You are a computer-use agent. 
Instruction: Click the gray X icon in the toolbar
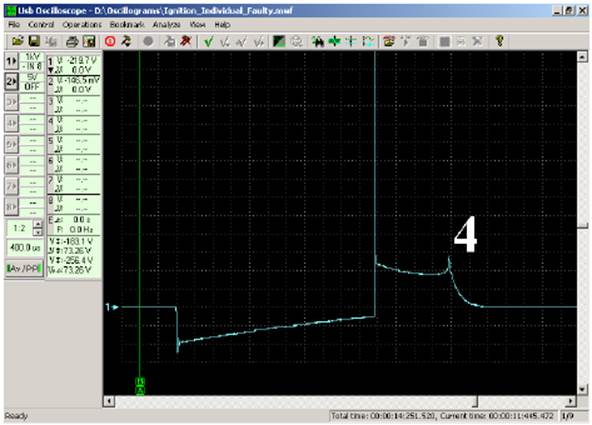coord(477,41)
